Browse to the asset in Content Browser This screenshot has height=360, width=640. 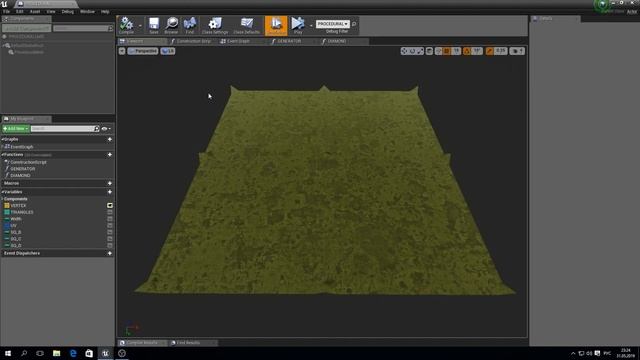click(171, 25)
